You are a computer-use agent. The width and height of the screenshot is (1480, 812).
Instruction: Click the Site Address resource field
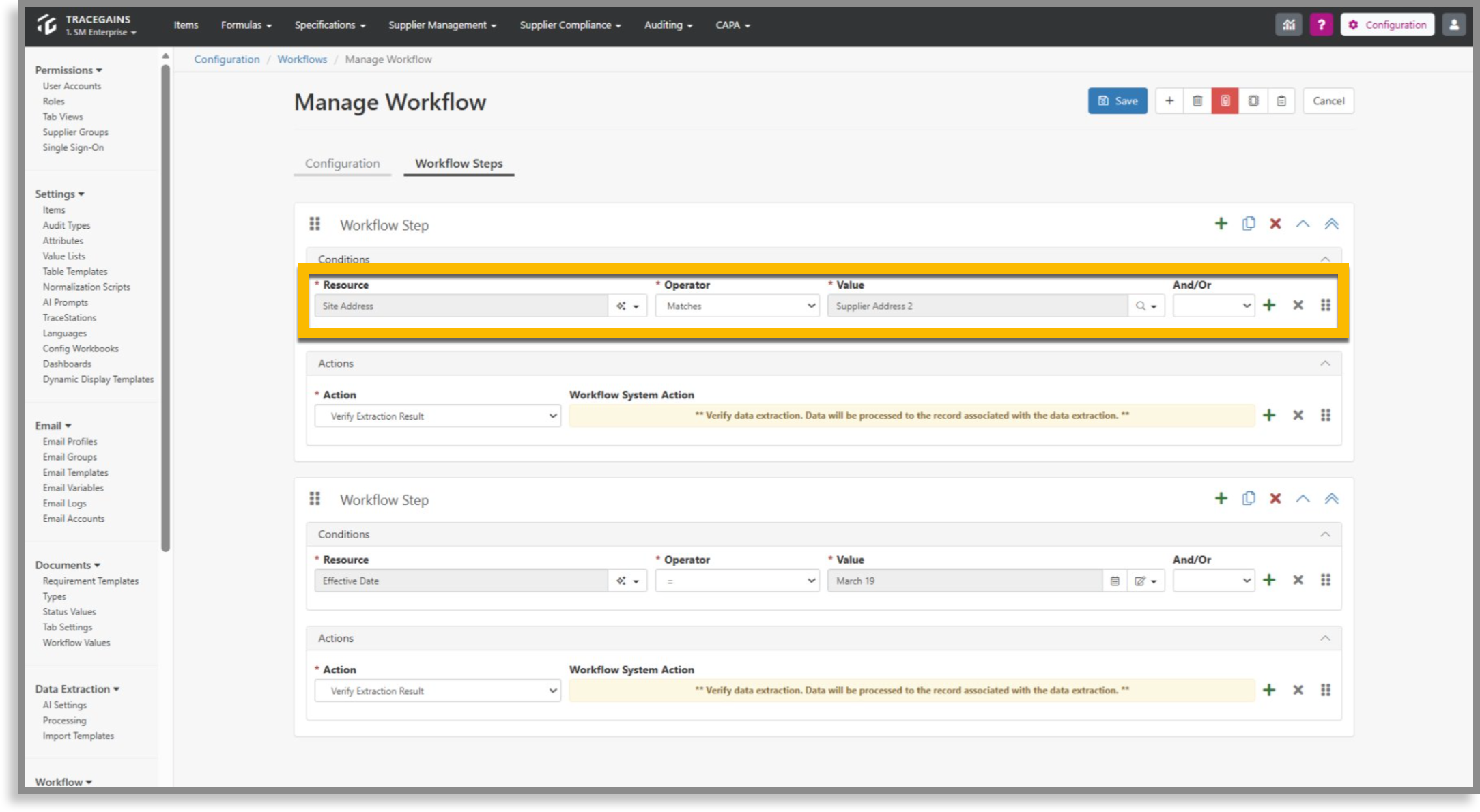tap(461, 306)
